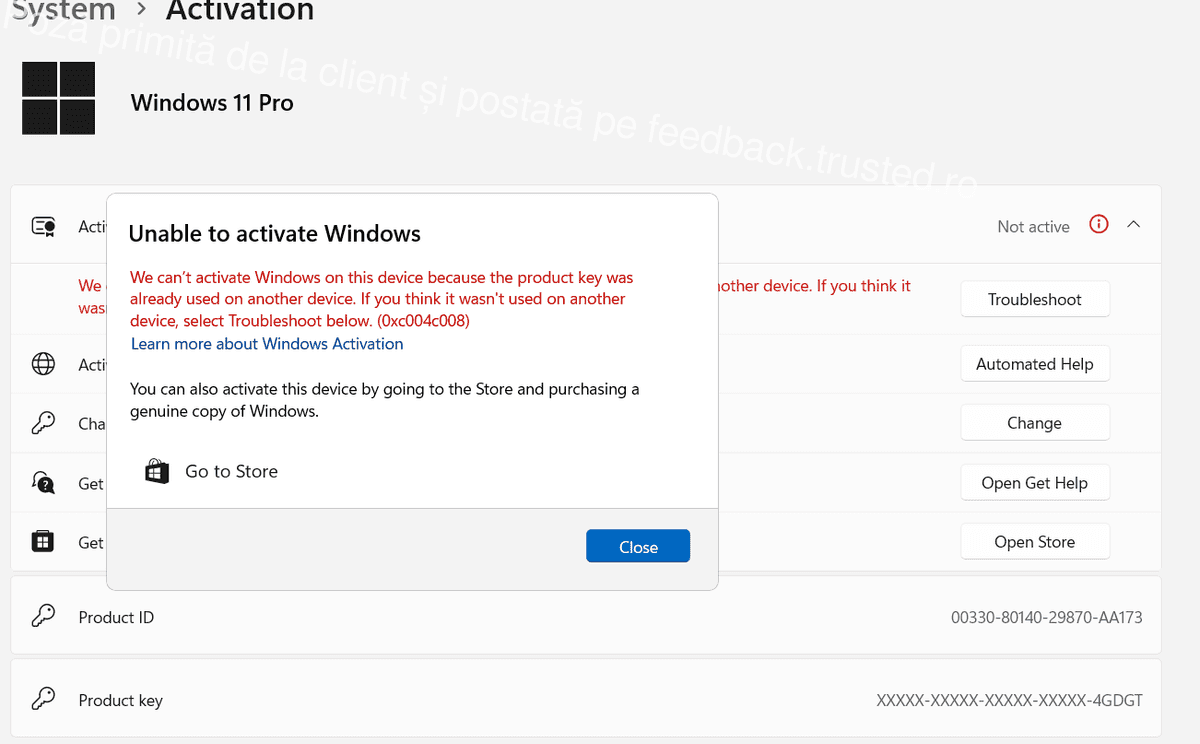
Task: Click the key icon beside Change row
Action: click(x=43, y=423)
